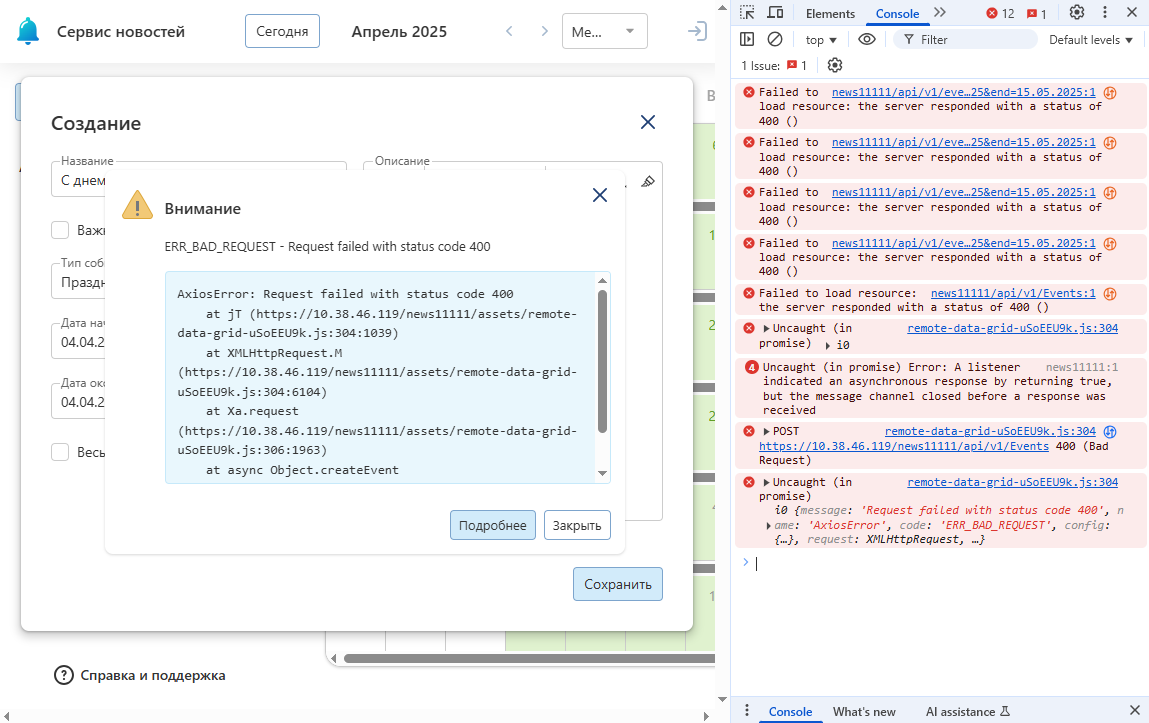
Task: Go to next month arrow
Action: 544,31
